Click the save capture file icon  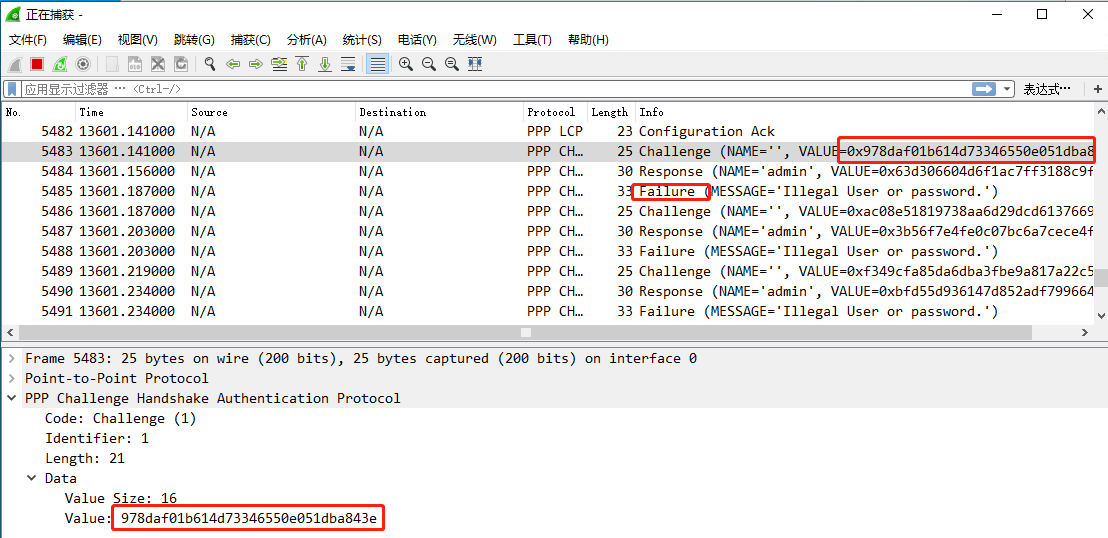click(x=135, y=64)
